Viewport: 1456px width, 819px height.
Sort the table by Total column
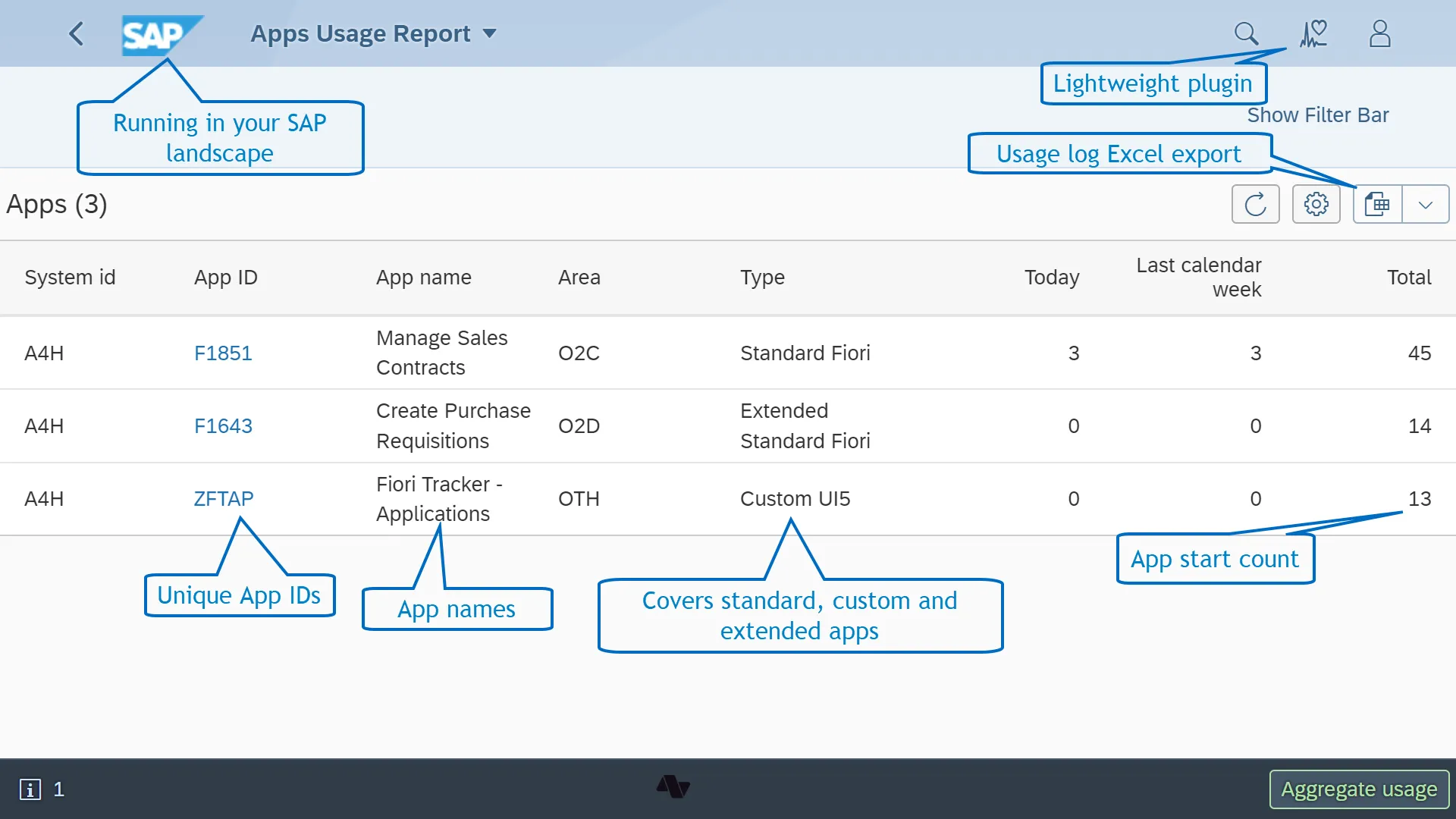pyautogui.click(x=1409, y=278)
